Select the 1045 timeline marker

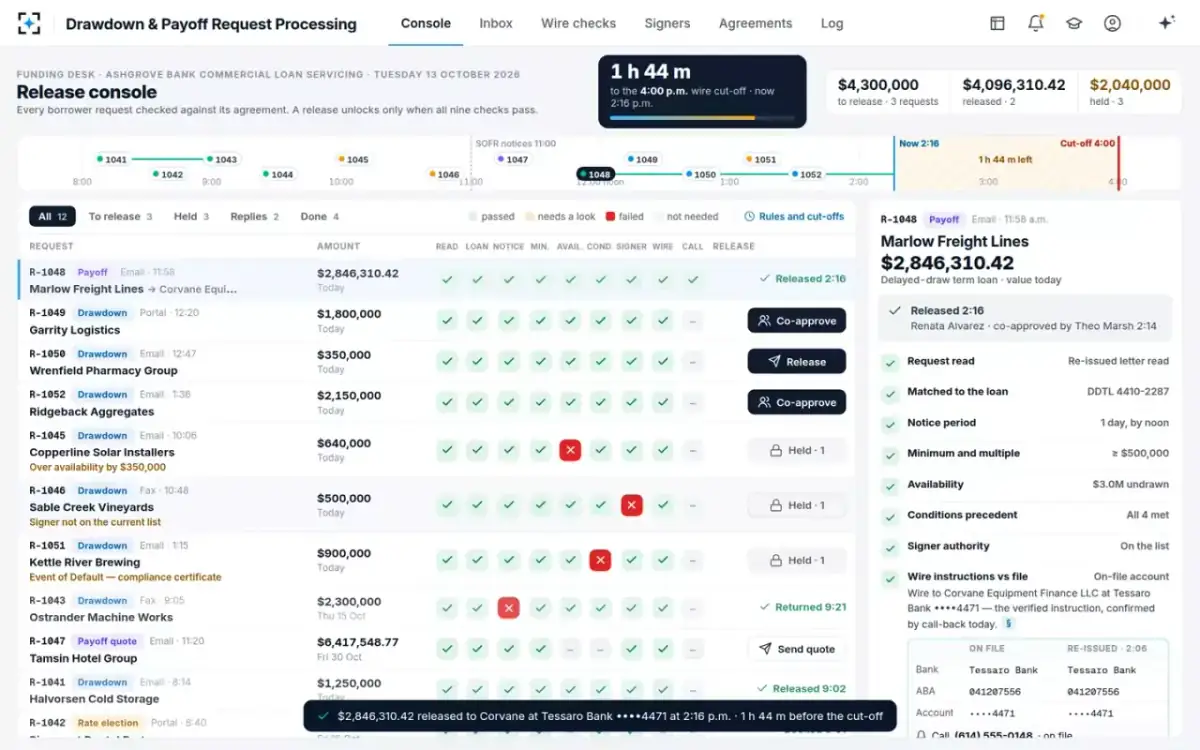point(353,159)
